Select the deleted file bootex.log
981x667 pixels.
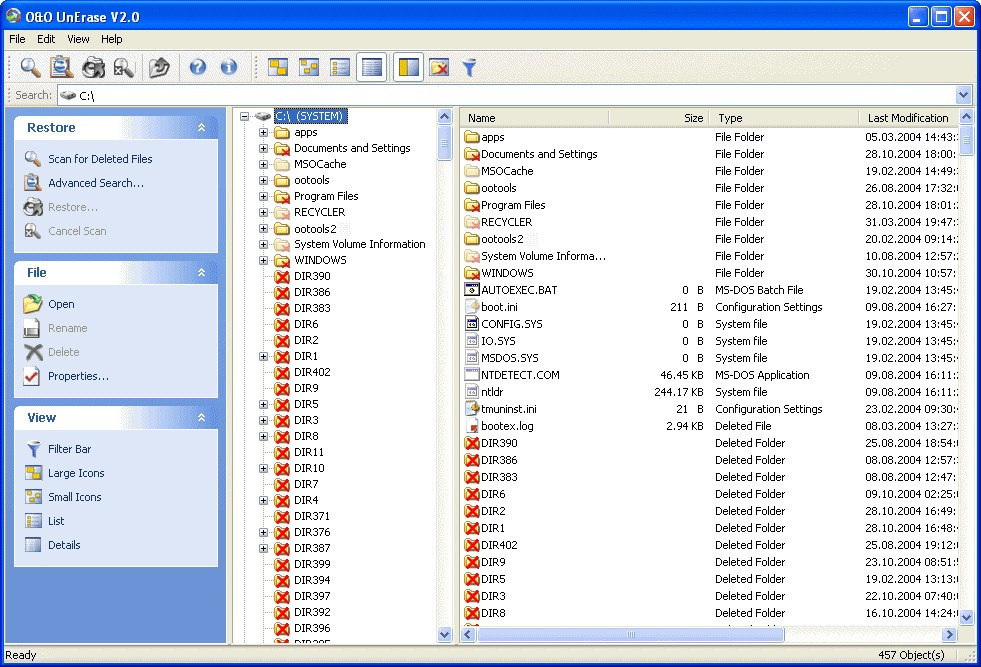pos(507,426)
